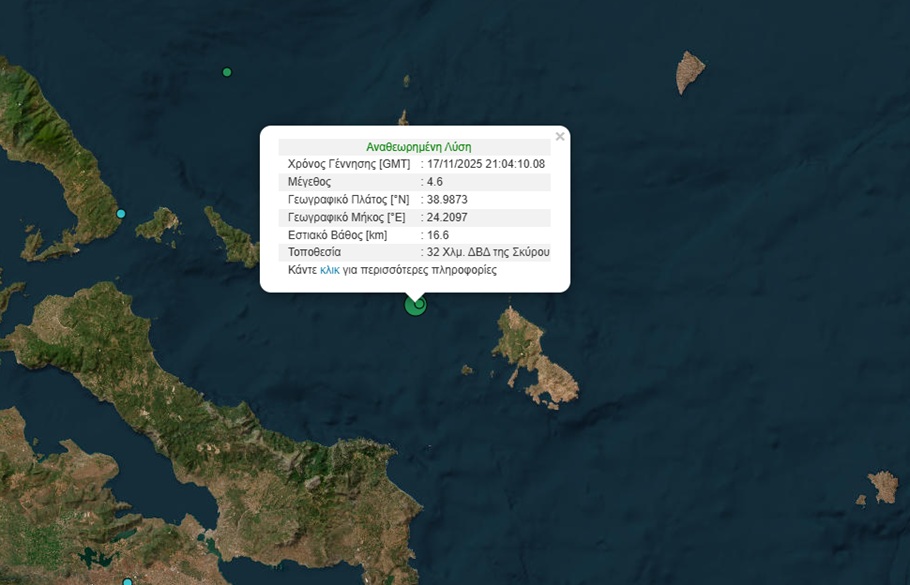
Task: Click the small island right of the peninsula's cyan dot
Action: (158, 225)
